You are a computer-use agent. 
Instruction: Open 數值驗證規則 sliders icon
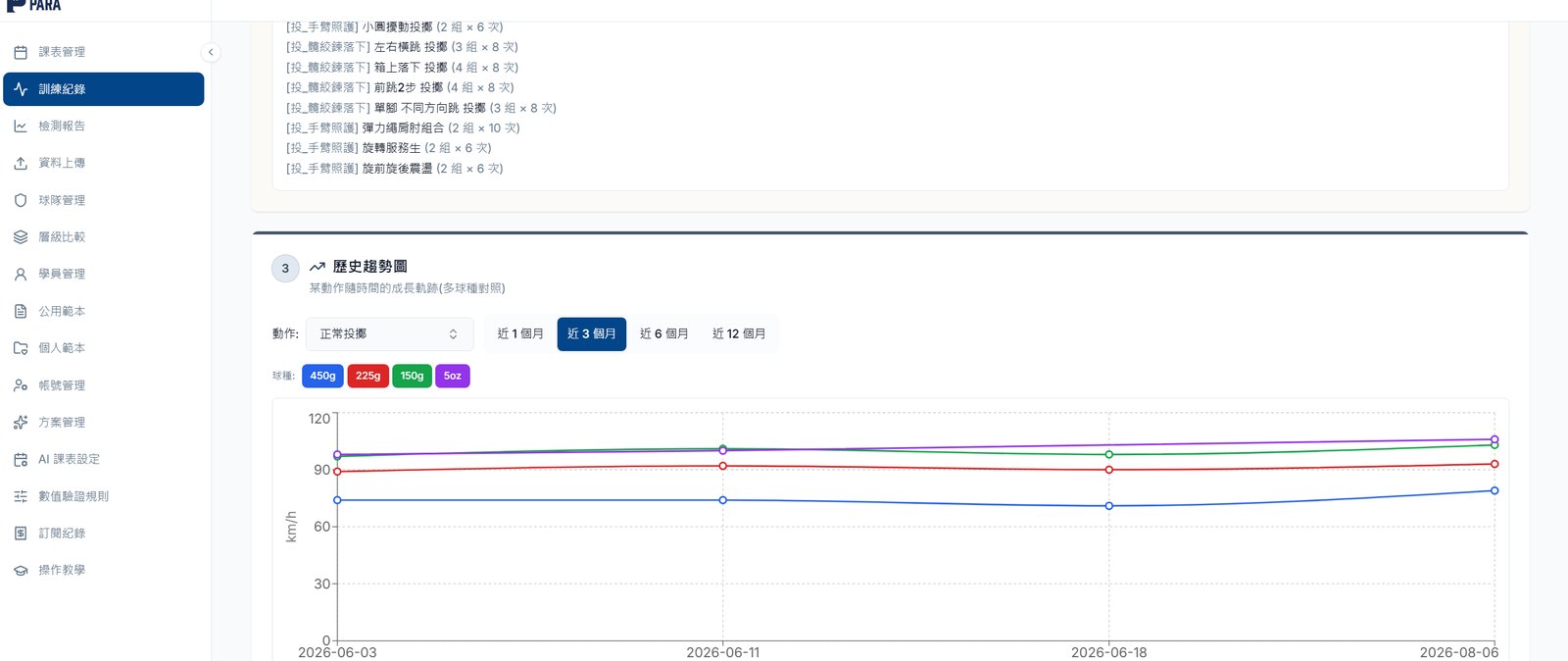21,496
